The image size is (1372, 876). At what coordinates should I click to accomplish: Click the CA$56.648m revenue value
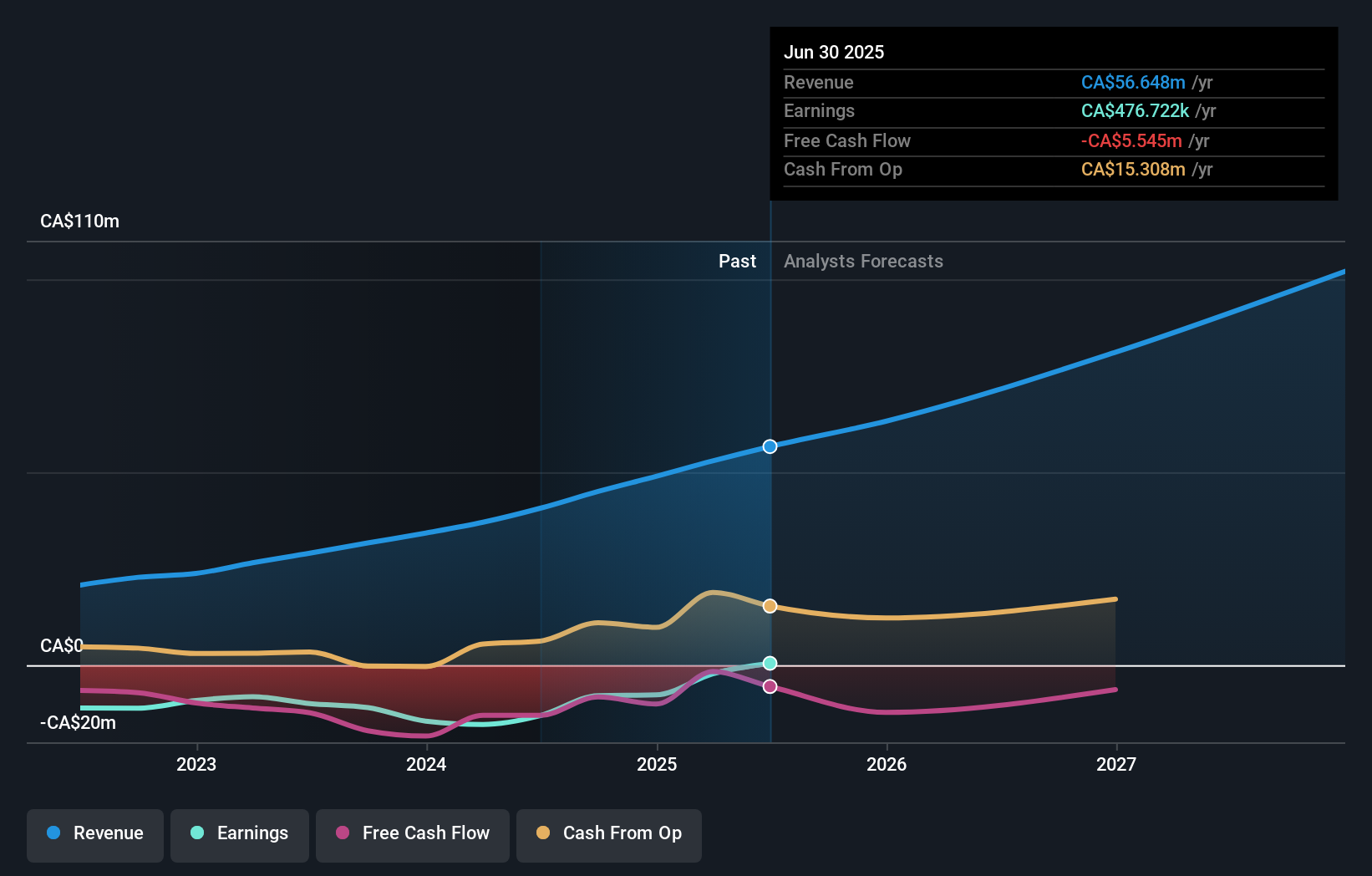pos(1134,82)
